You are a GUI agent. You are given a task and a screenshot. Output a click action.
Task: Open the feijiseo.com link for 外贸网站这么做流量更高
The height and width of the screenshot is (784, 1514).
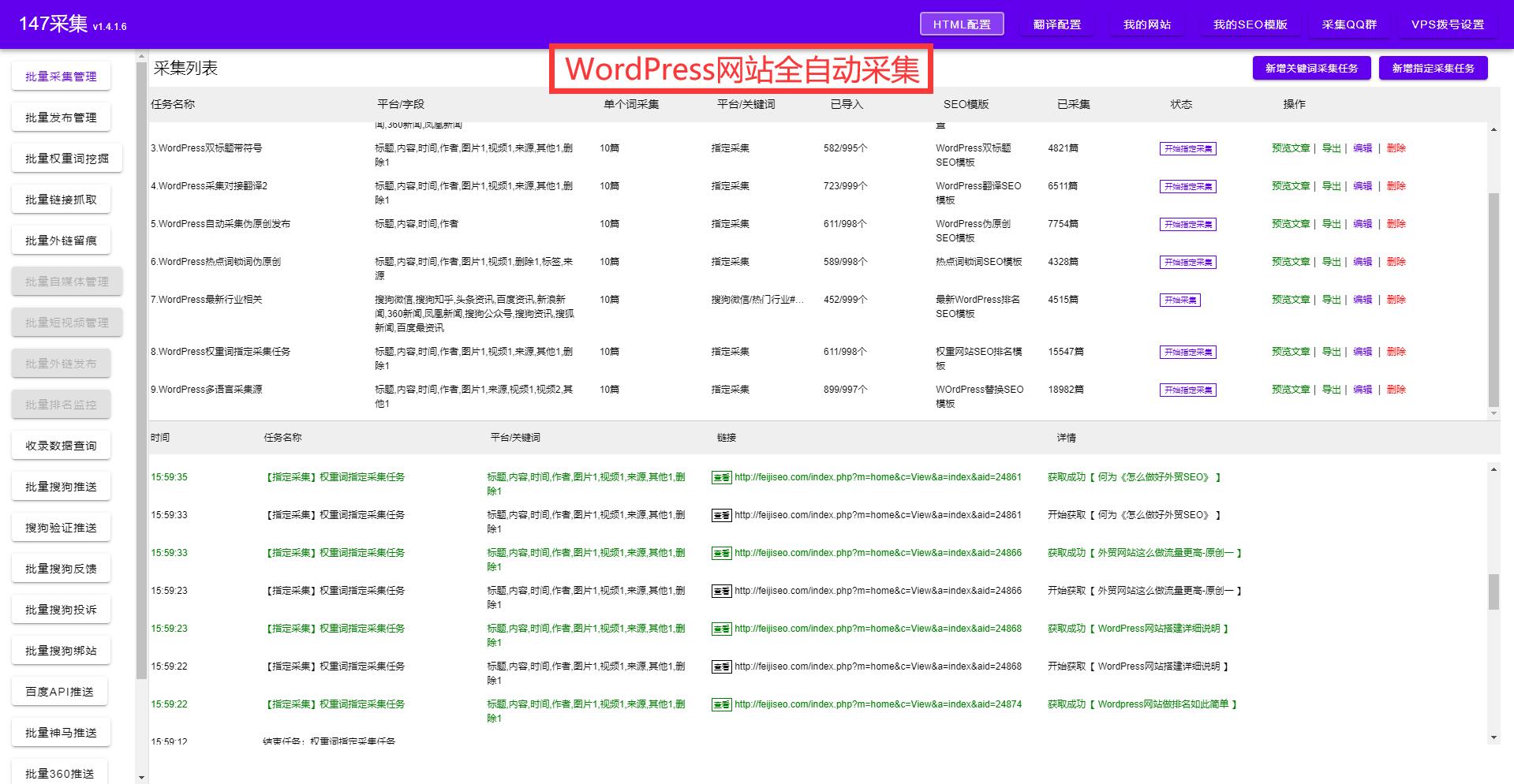[x=876, y=552]
